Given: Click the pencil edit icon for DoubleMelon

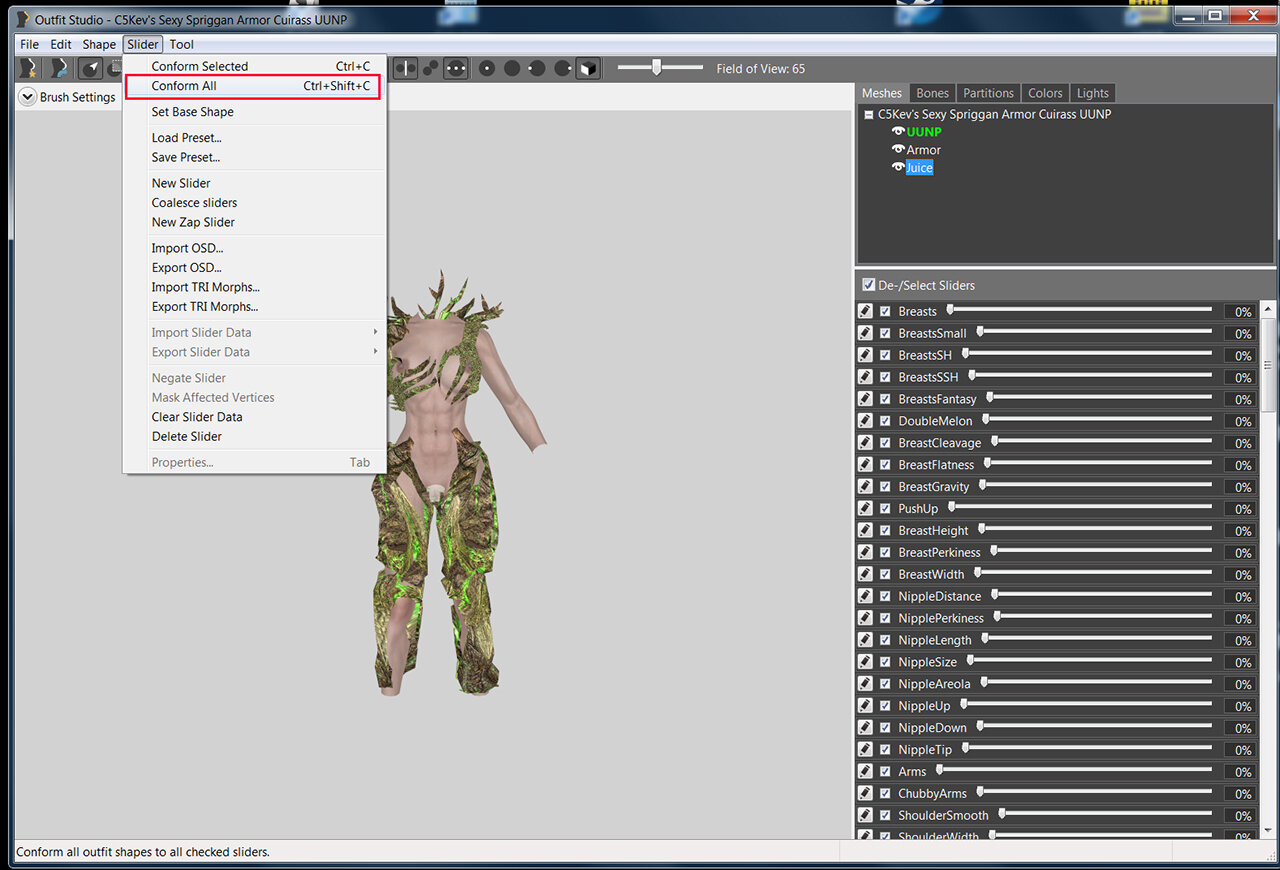Looking at the screenshot, I should point(866,421).
